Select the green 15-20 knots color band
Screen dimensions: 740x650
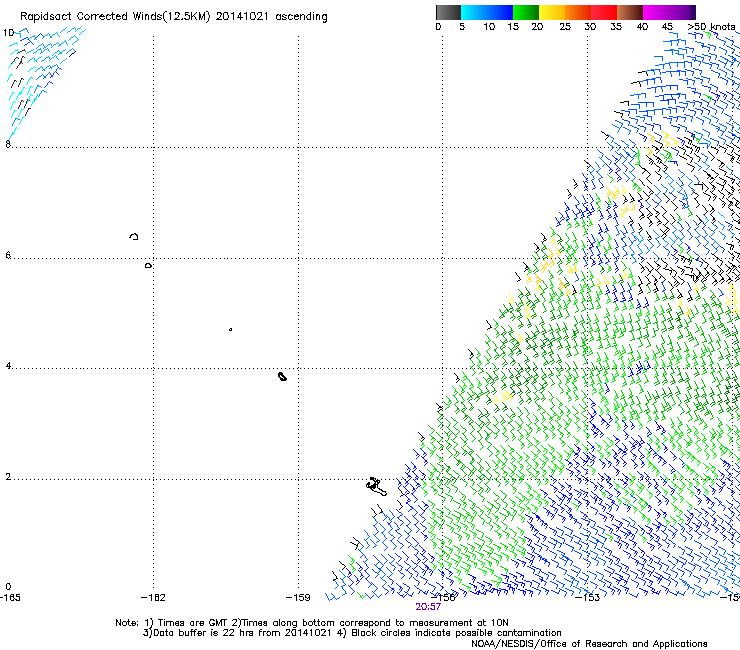point(526,12)
